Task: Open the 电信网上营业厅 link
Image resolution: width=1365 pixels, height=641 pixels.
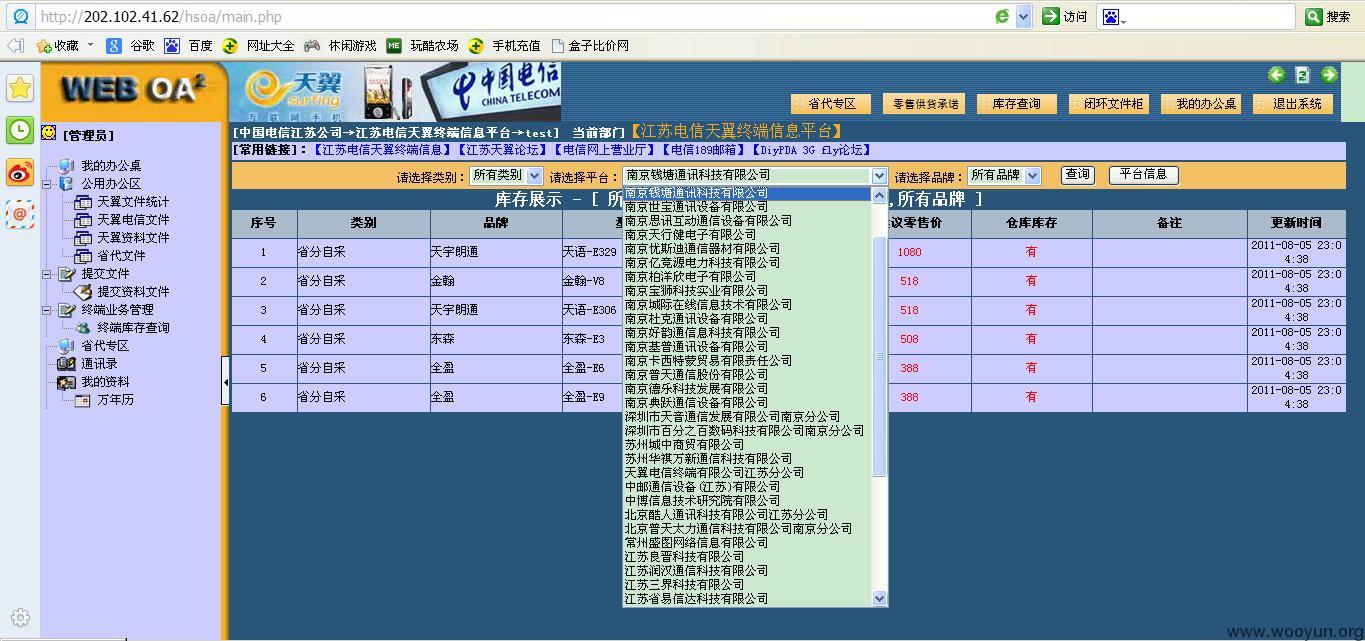Action: [606, 150]
